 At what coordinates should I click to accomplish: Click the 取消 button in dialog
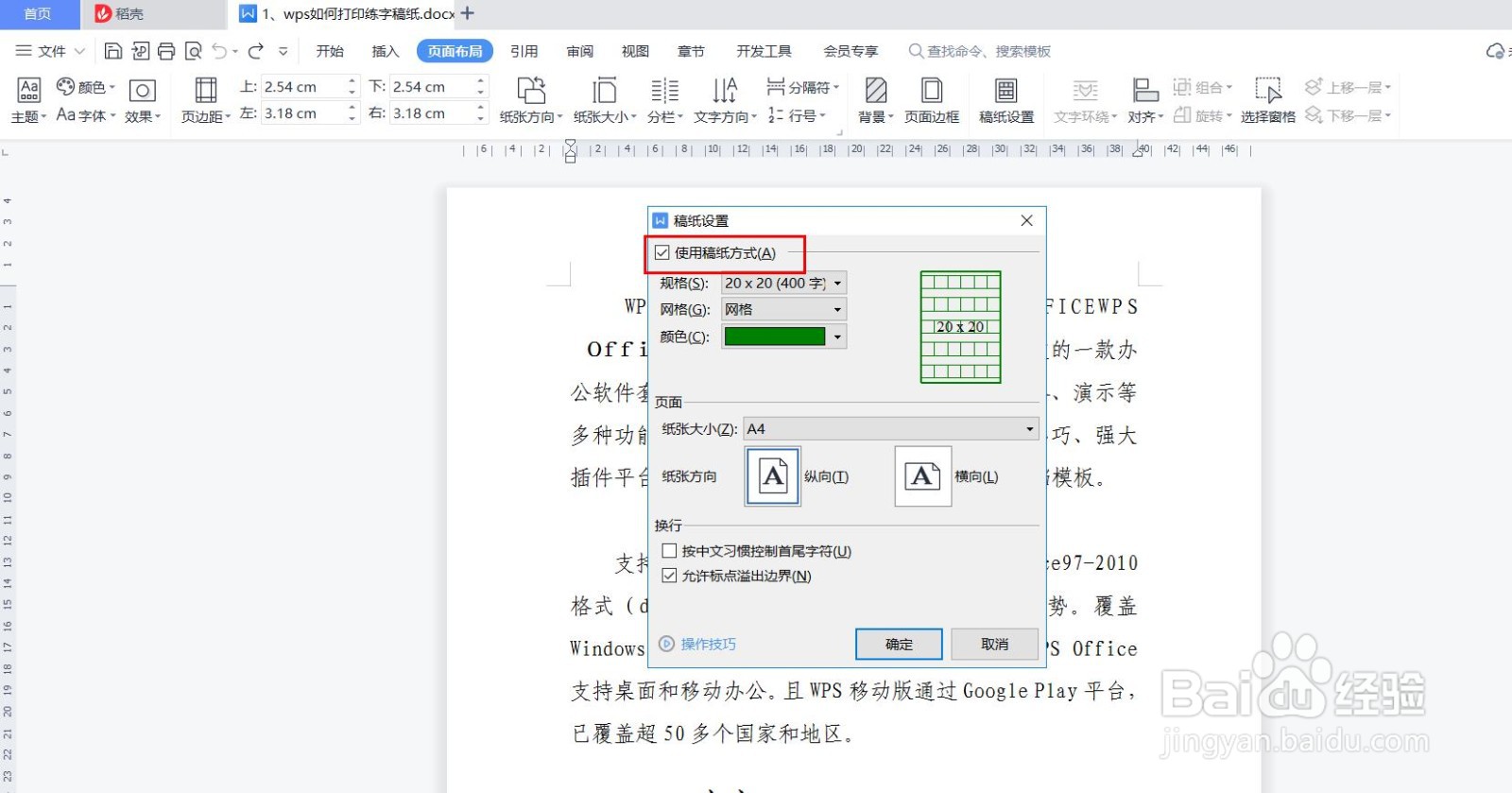pos(994,644)
